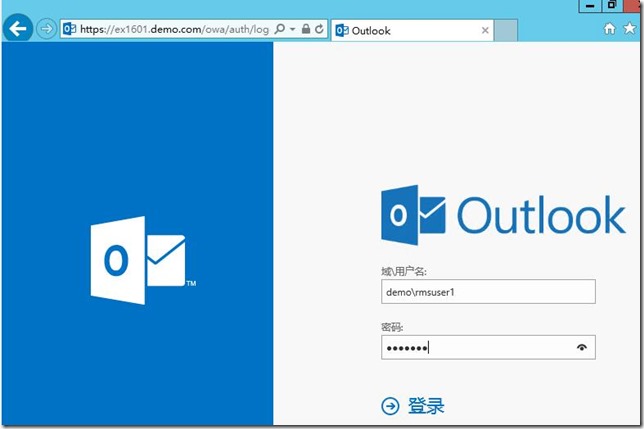644x429 pixels.
Task: Open a new blank tab
Action: point(506,30)
